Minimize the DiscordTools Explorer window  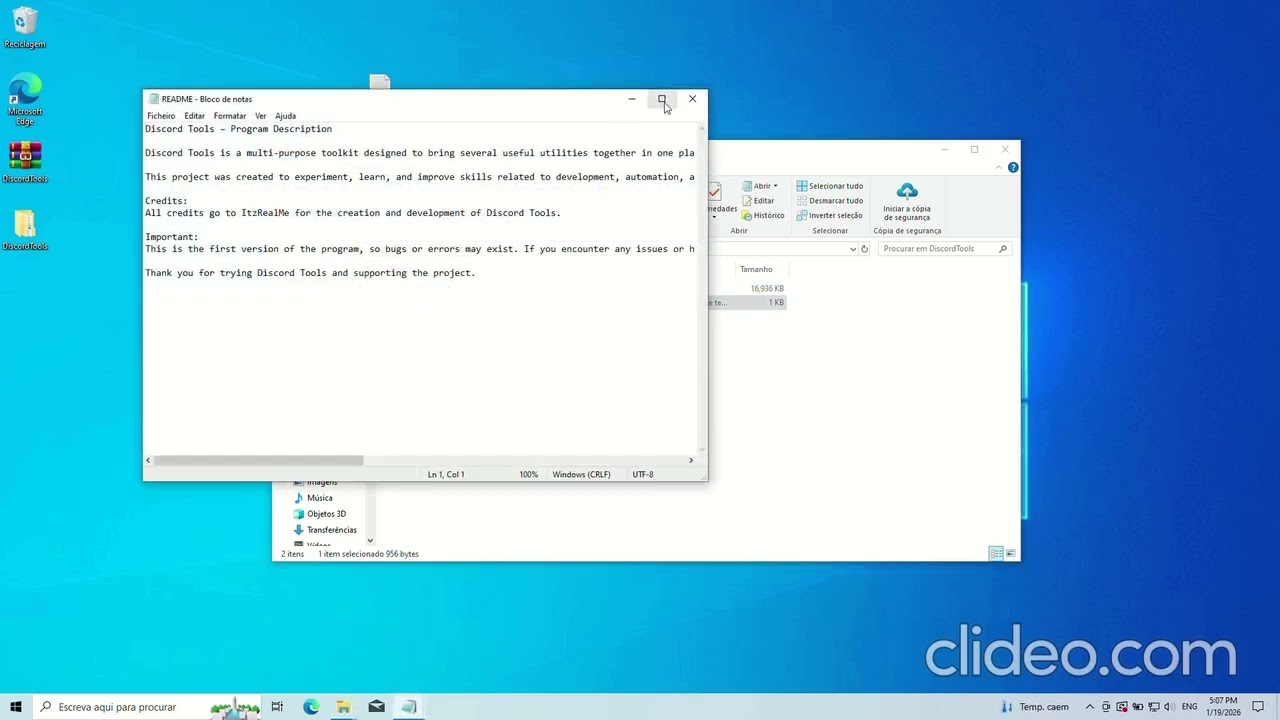point(944,150)
